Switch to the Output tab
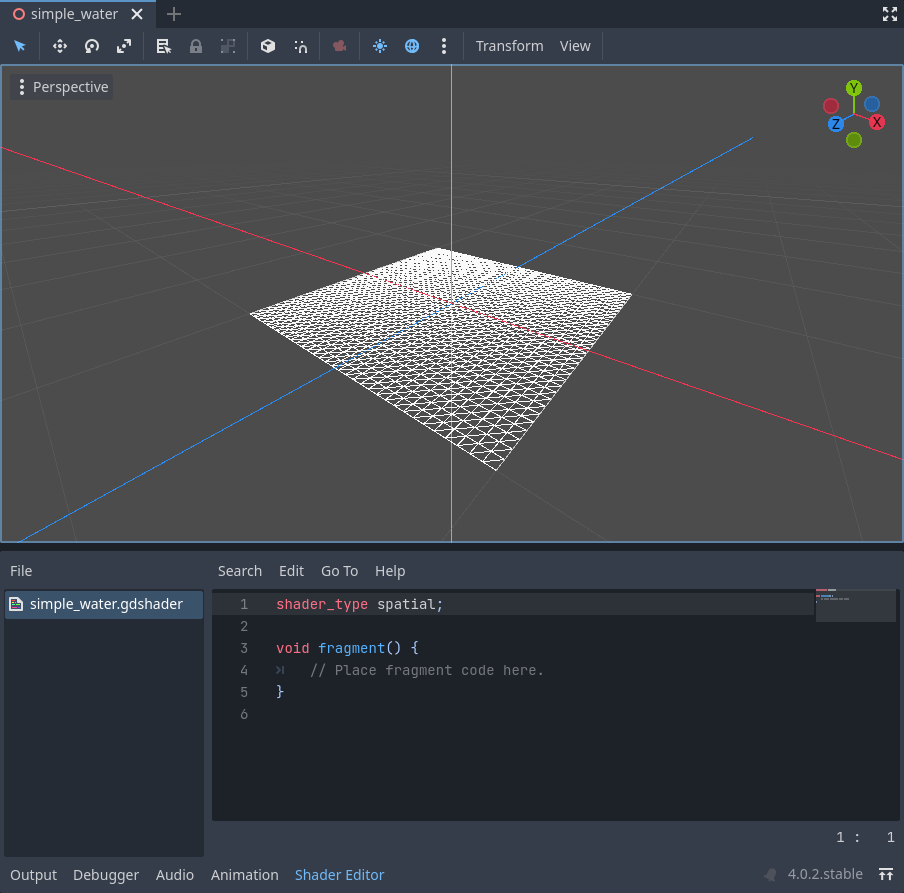The height and width of the screenshot is (893, 904). click(33, 874)
